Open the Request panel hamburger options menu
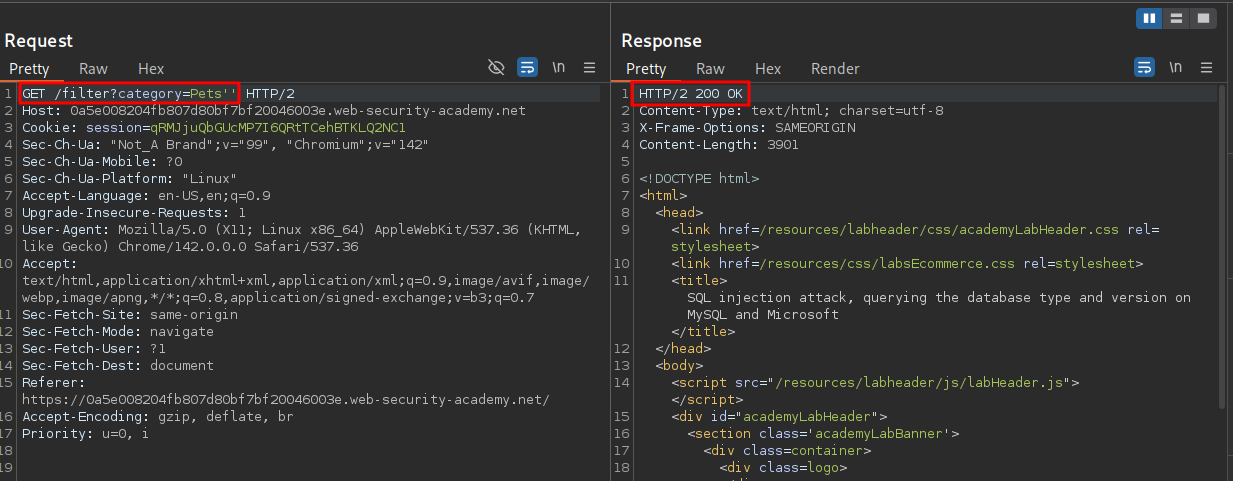The width and height of the screenshot is (1233, 481). coord(589,68)
